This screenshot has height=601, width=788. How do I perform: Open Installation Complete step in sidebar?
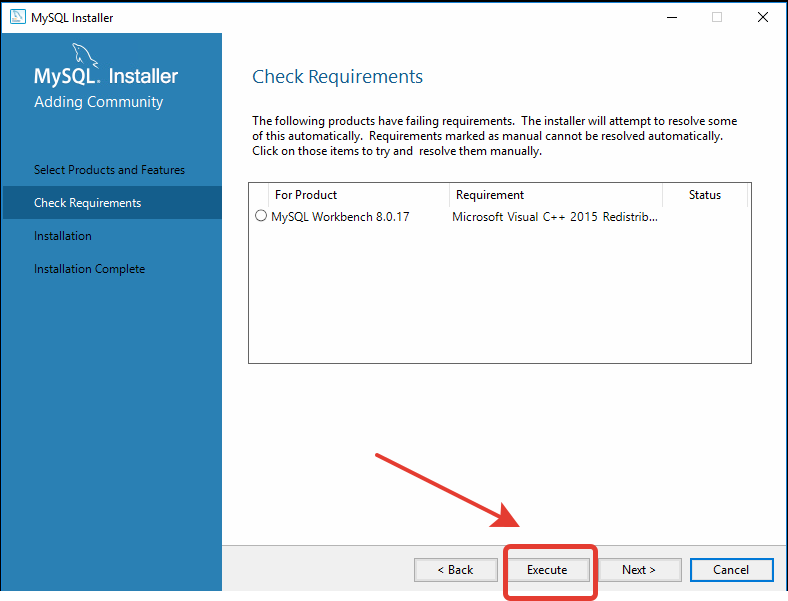pyautogui.click(x=89, y=269)
